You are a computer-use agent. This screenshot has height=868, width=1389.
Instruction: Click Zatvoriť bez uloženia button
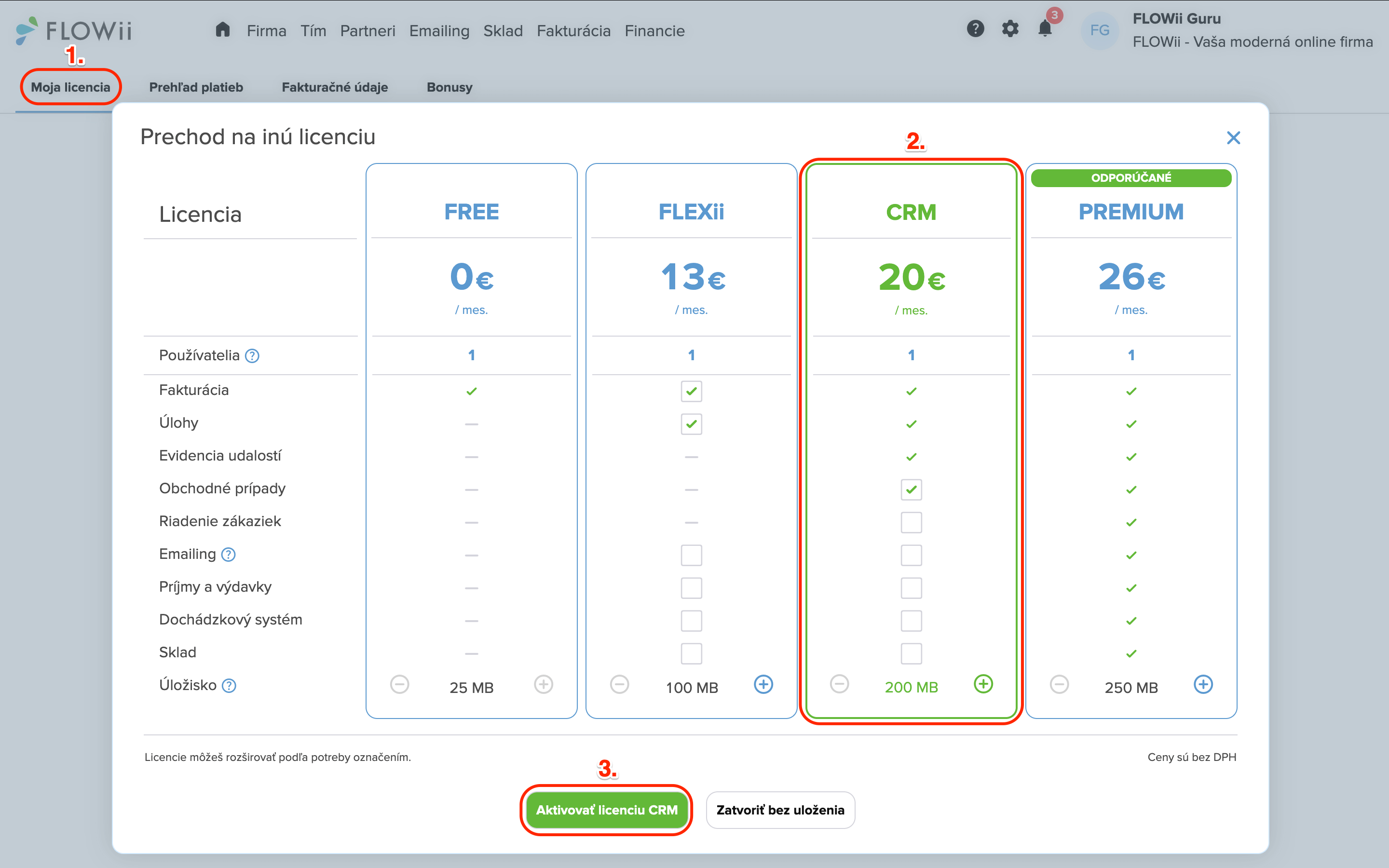(780, 810)
